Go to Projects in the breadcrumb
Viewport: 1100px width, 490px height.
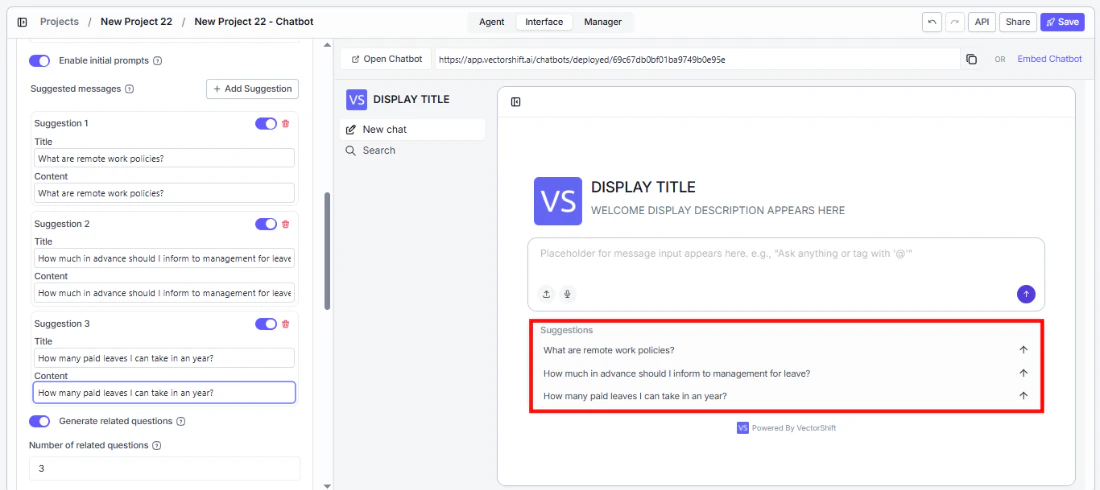tap(60, 22)
